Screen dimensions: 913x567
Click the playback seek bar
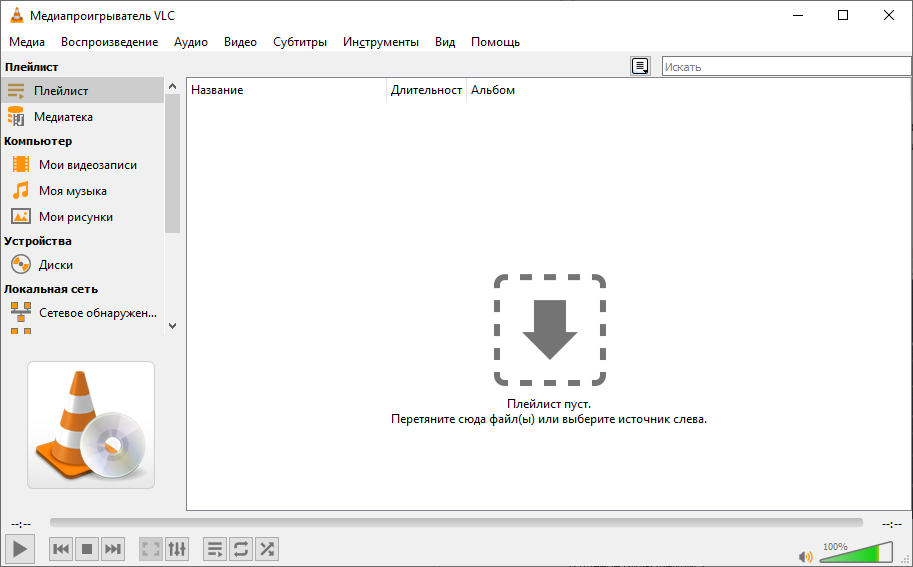pyautogui.click(x=456, y=523)
